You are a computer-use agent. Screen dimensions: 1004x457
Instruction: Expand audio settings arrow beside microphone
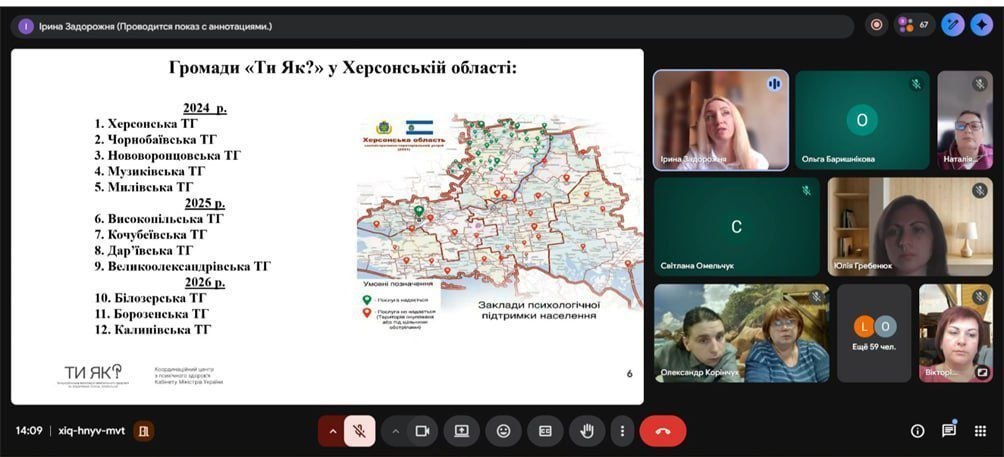(x=332, y=431)
